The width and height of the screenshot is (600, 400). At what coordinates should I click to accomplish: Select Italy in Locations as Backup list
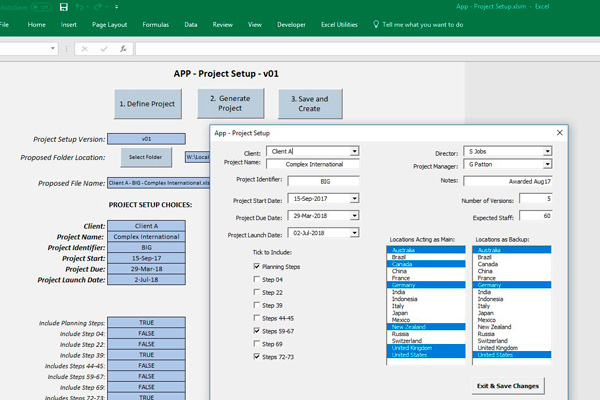(x=512, y=306)
